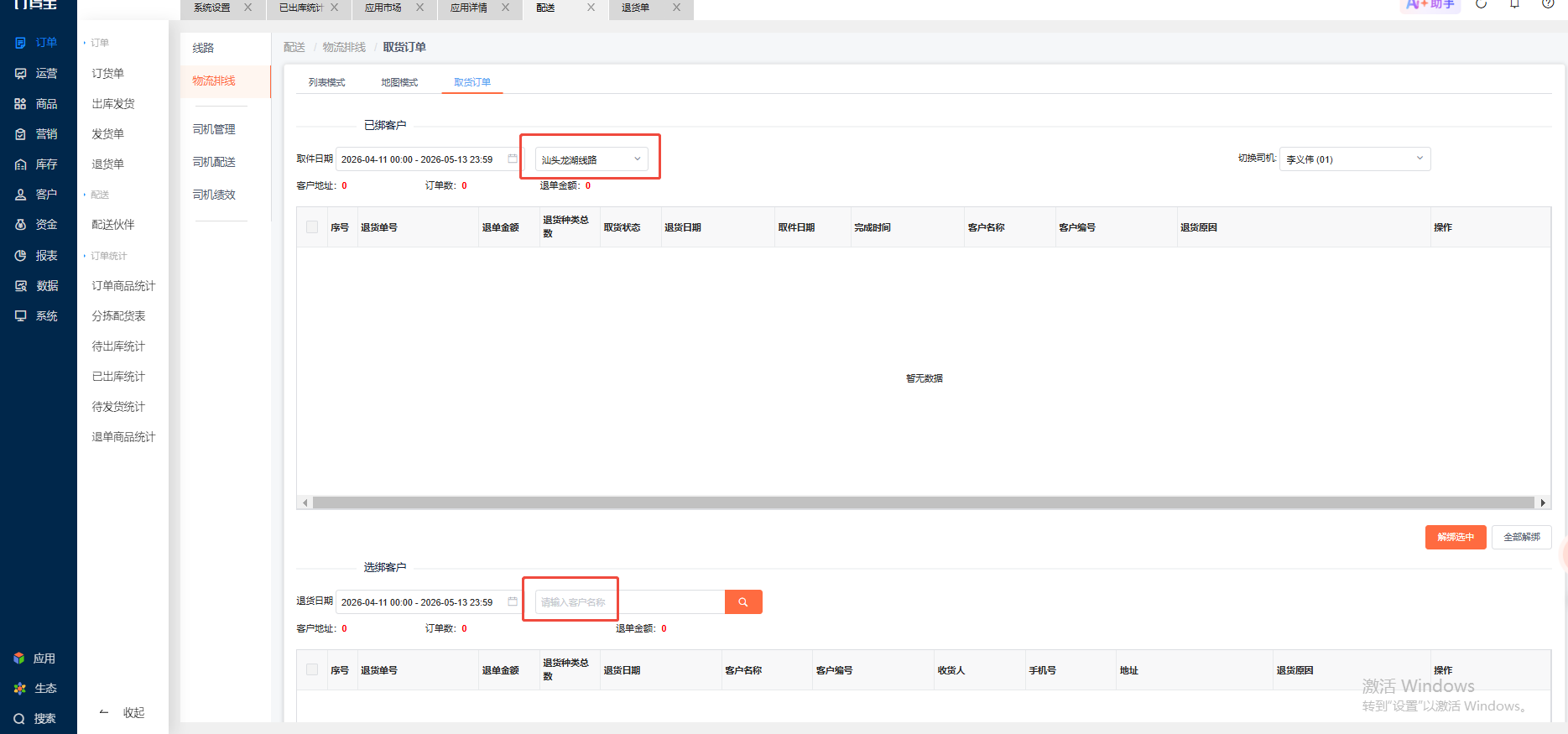1568x734 pixels.
Task: Open the 资金 module icon in sidebar
Action: click(20, 225)
